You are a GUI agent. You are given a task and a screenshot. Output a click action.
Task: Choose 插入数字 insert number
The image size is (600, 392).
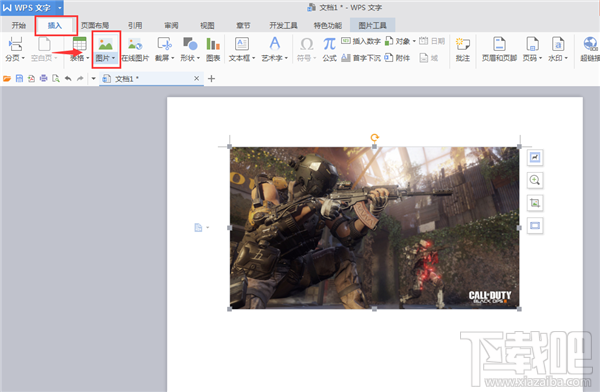(x=361, y=41)
